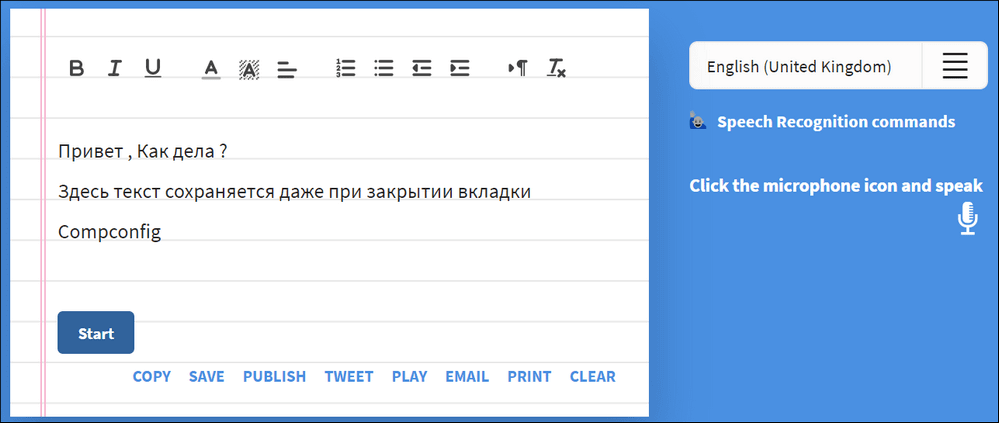
Task: Click the Start button
Action: (x=96, y=333)
